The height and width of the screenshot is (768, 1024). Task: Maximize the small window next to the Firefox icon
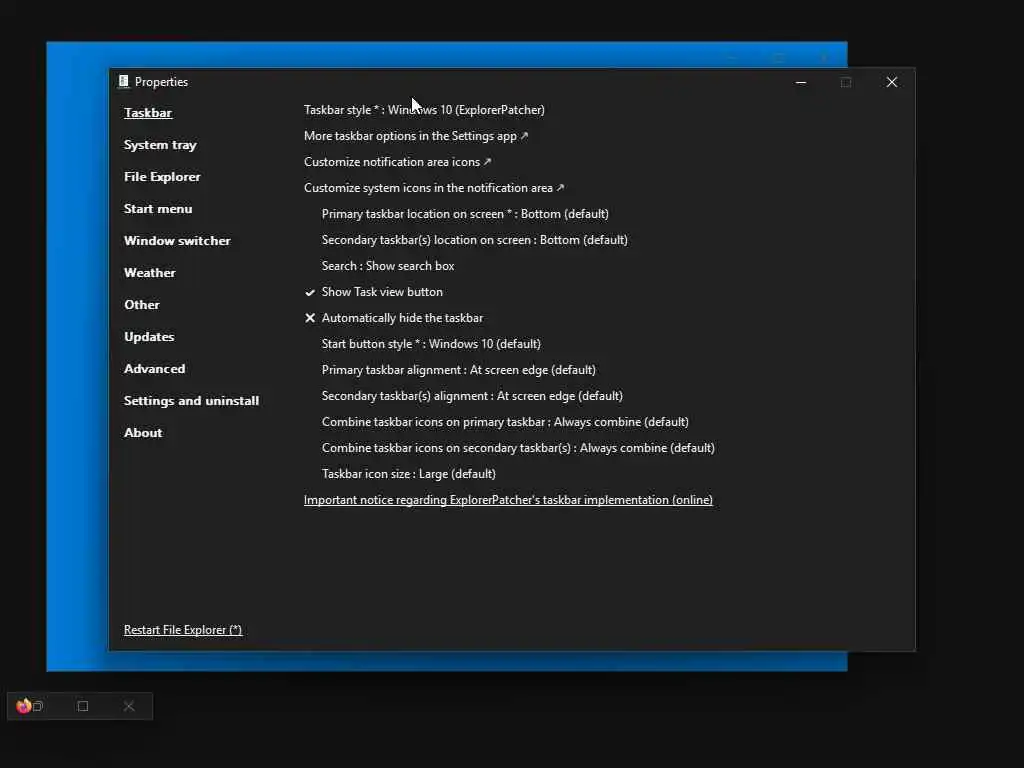coord(83,706)
